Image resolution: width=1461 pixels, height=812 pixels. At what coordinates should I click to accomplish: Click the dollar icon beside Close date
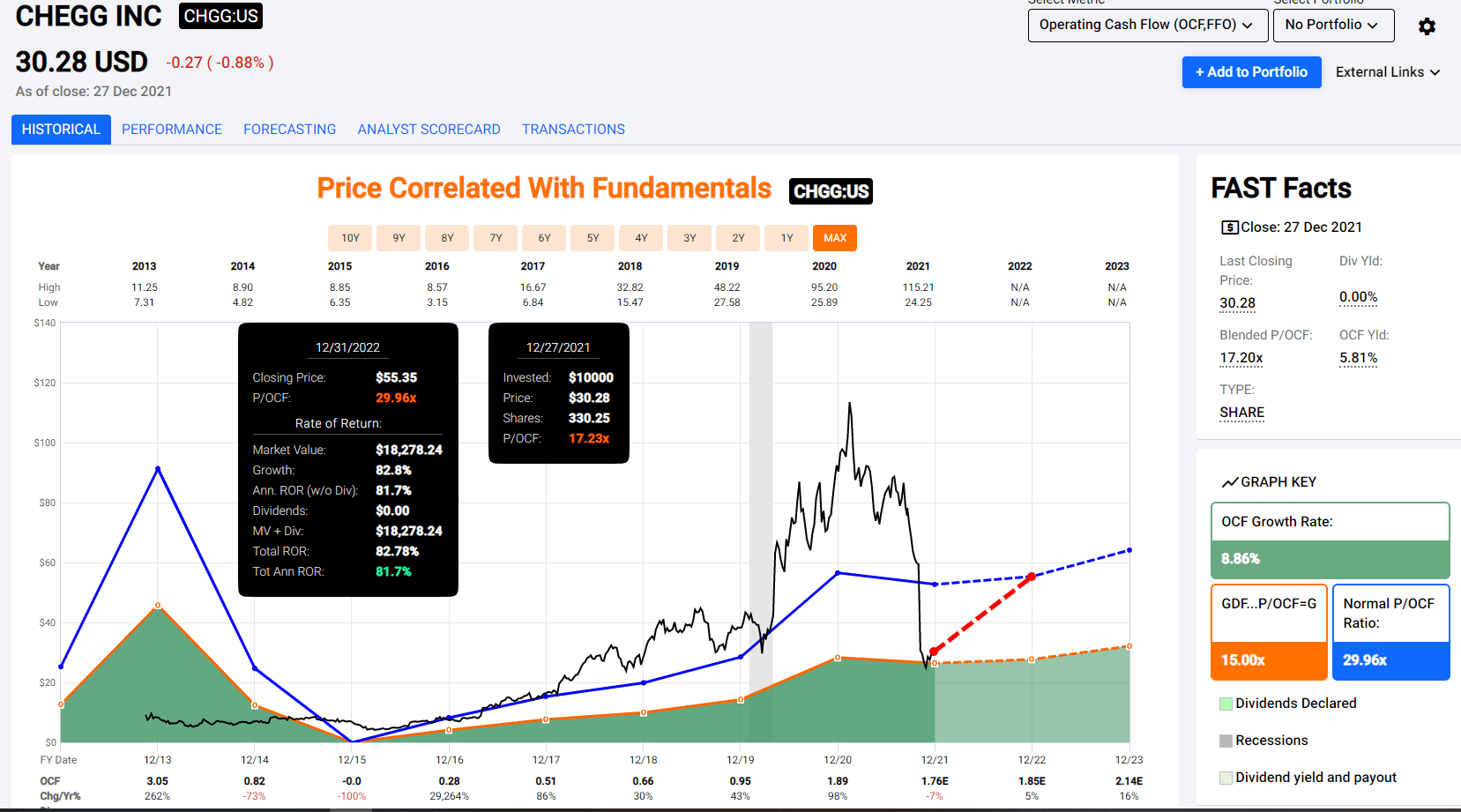pyautogui.click(x=1229, y=227)
